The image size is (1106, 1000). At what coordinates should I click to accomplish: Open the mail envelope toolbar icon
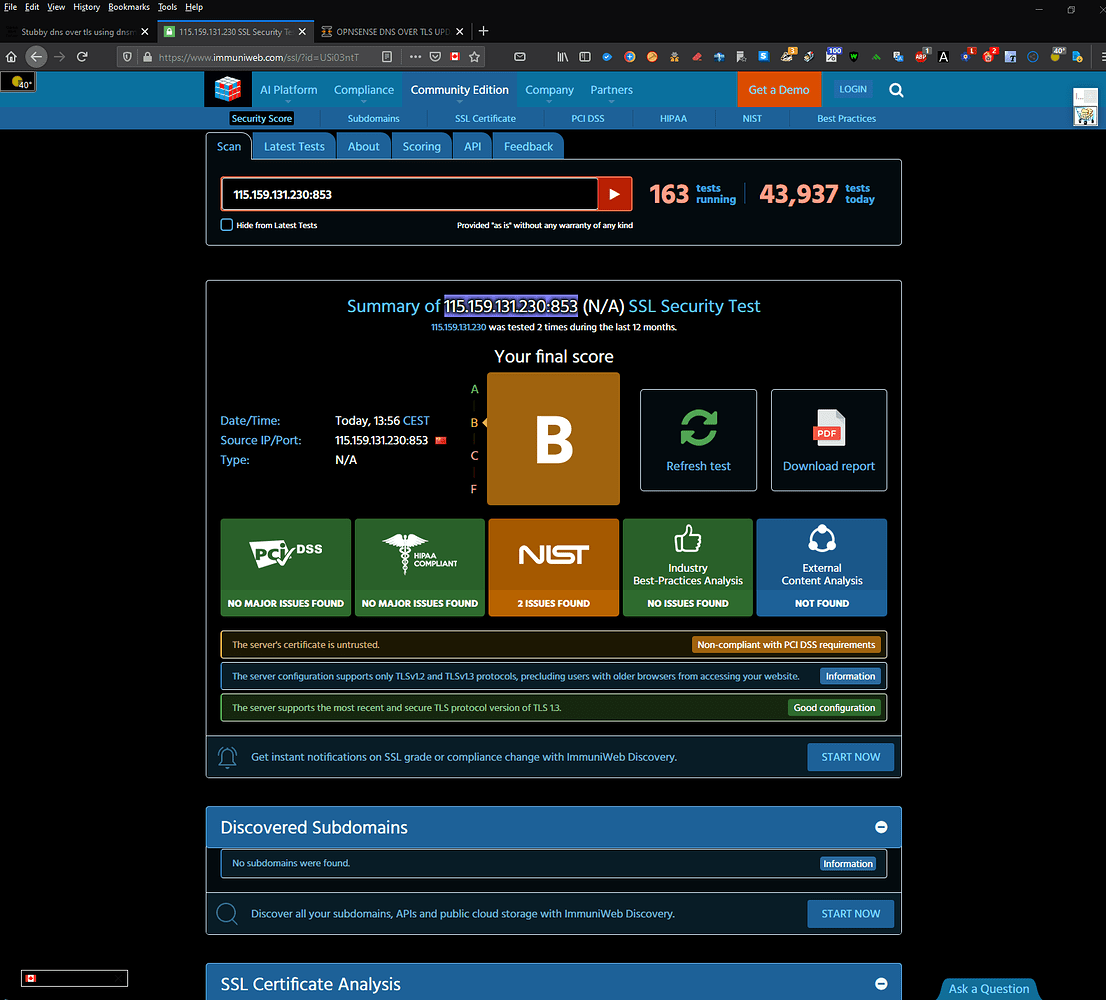pyautogui.click(x=520, y=57)
